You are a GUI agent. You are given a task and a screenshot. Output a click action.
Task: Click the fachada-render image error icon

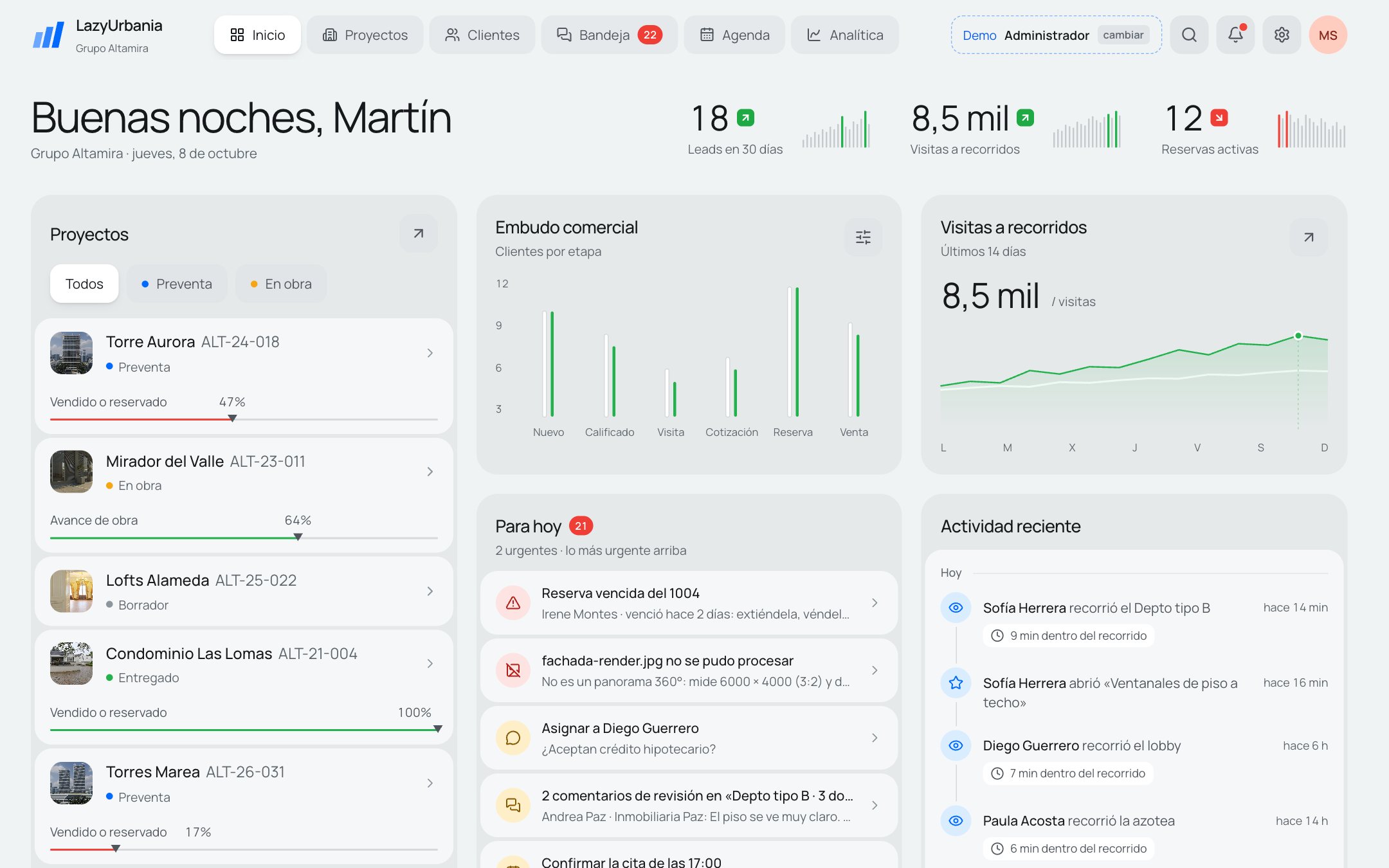[x=513, y=671]
